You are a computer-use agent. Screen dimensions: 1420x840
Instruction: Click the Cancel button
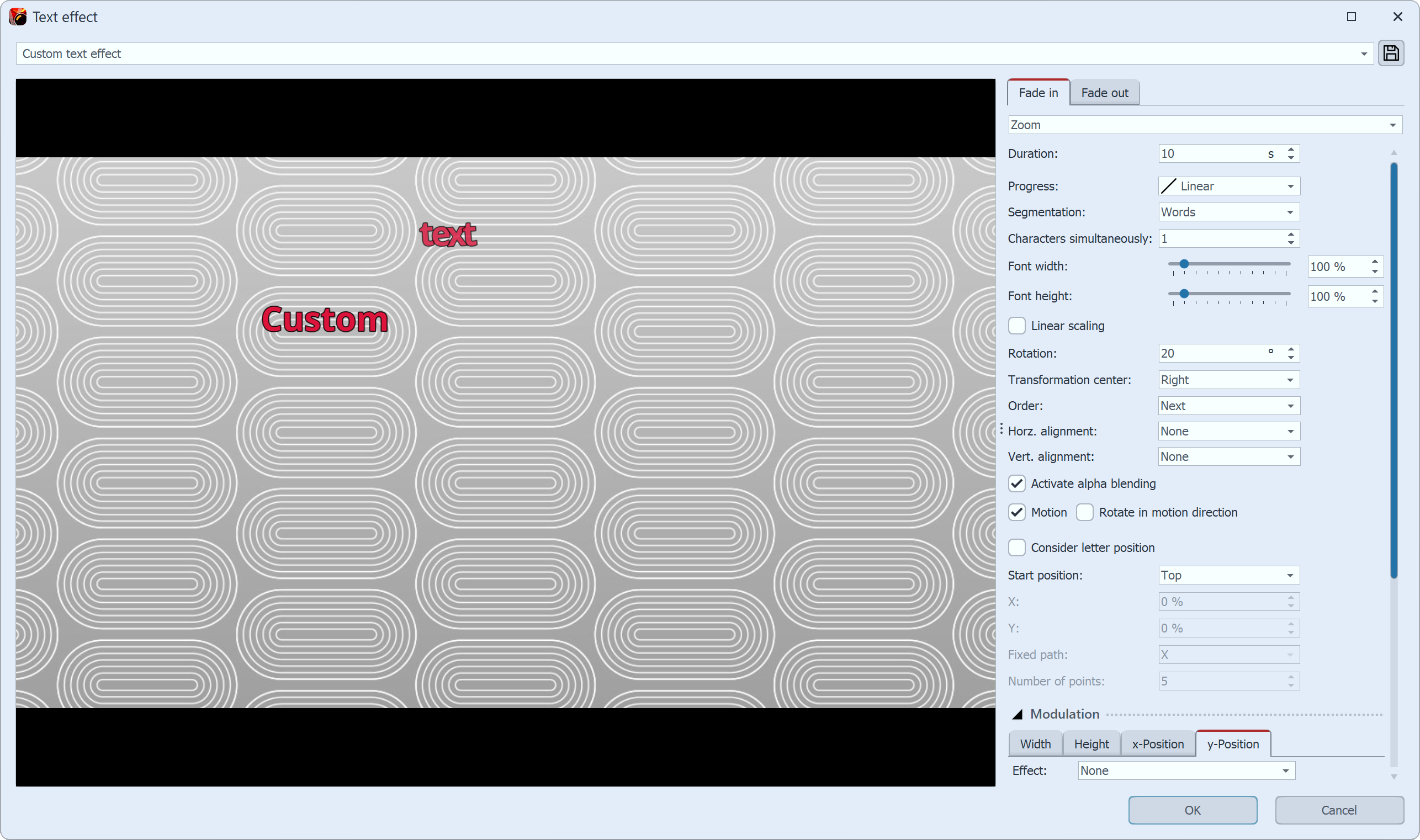tap(1338, 810)
